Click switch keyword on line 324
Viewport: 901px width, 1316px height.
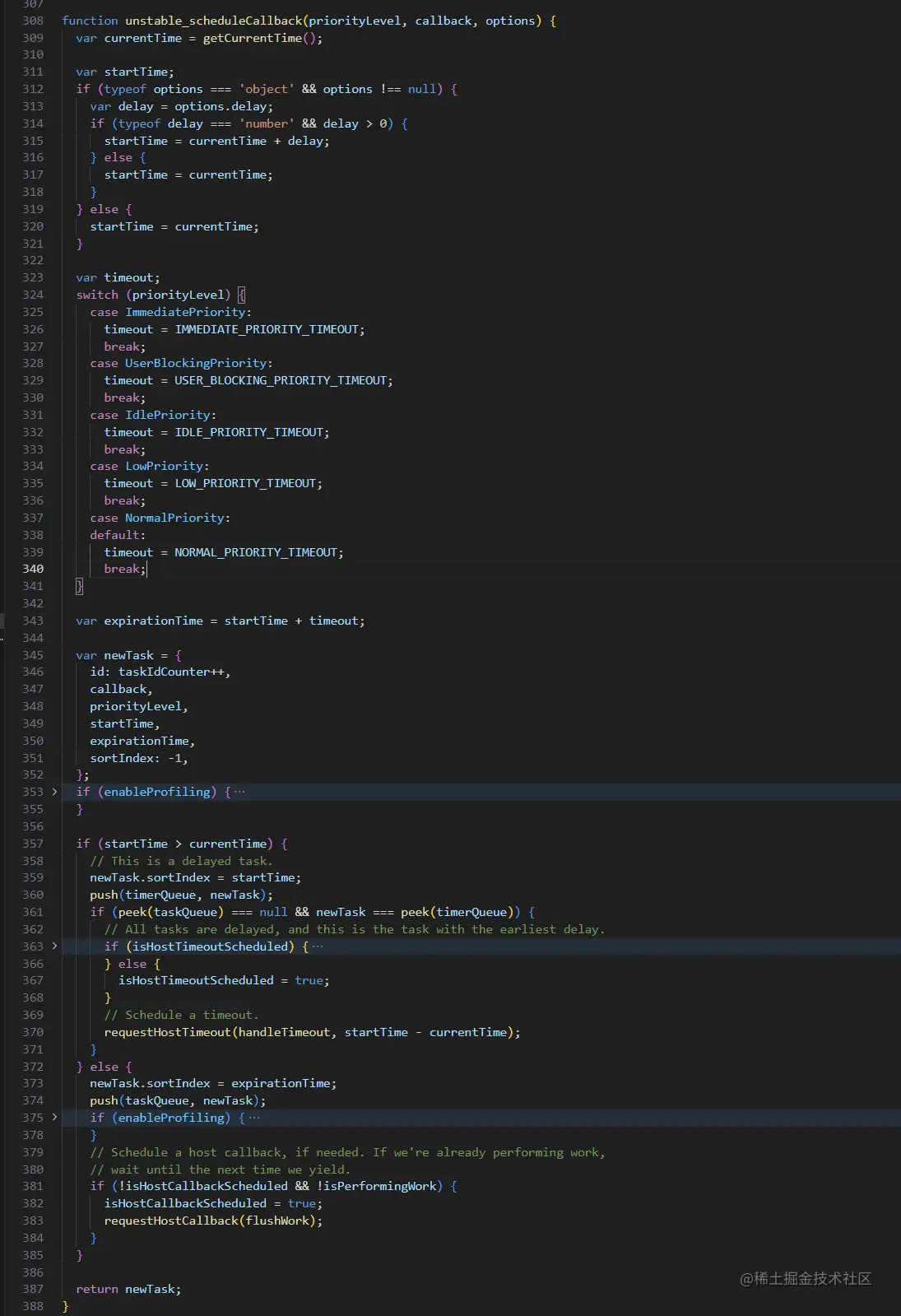click(97, 295)
